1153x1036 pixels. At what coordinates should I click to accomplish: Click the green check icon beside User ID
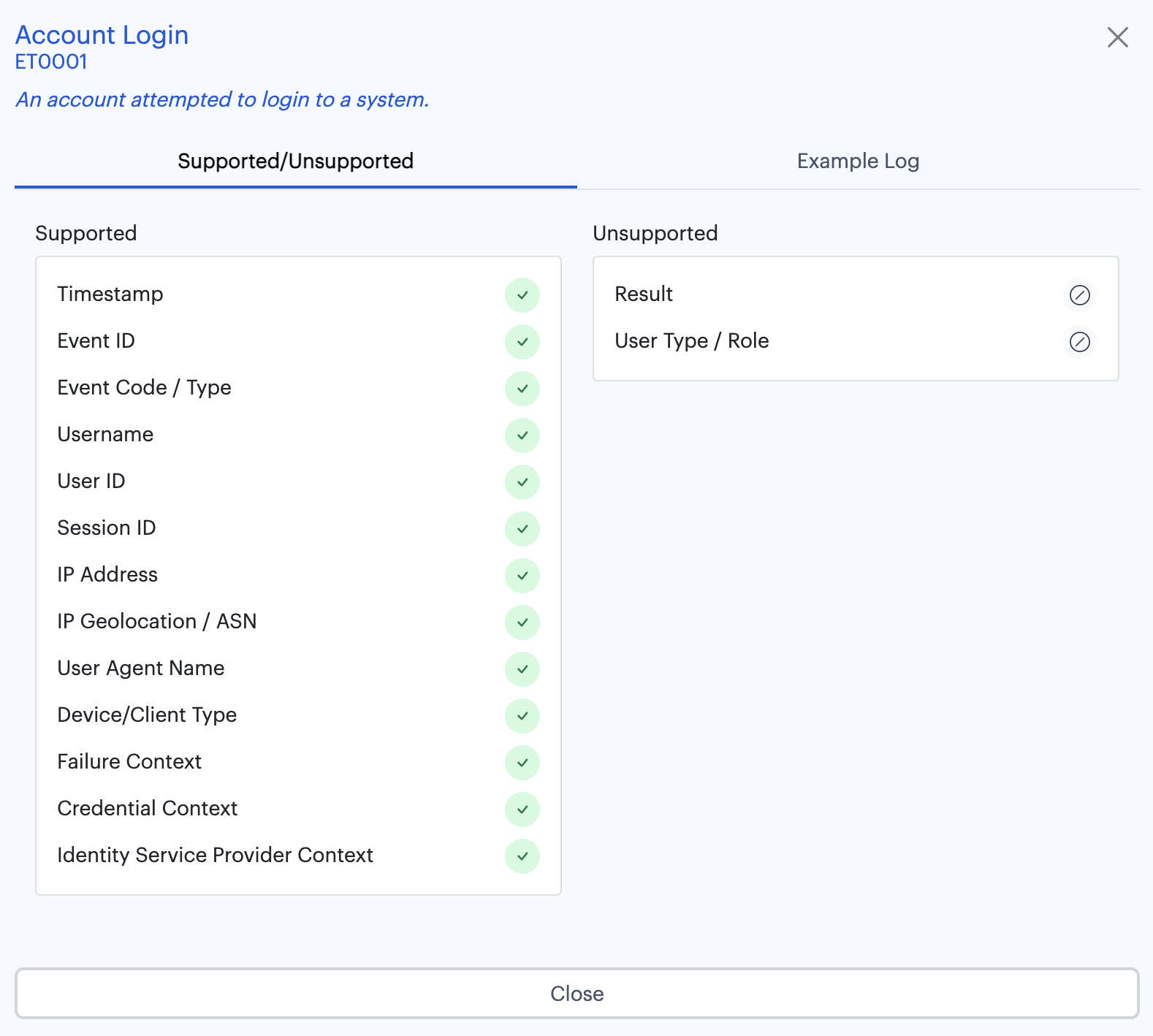pyautogui.click(x=522, y=482)
